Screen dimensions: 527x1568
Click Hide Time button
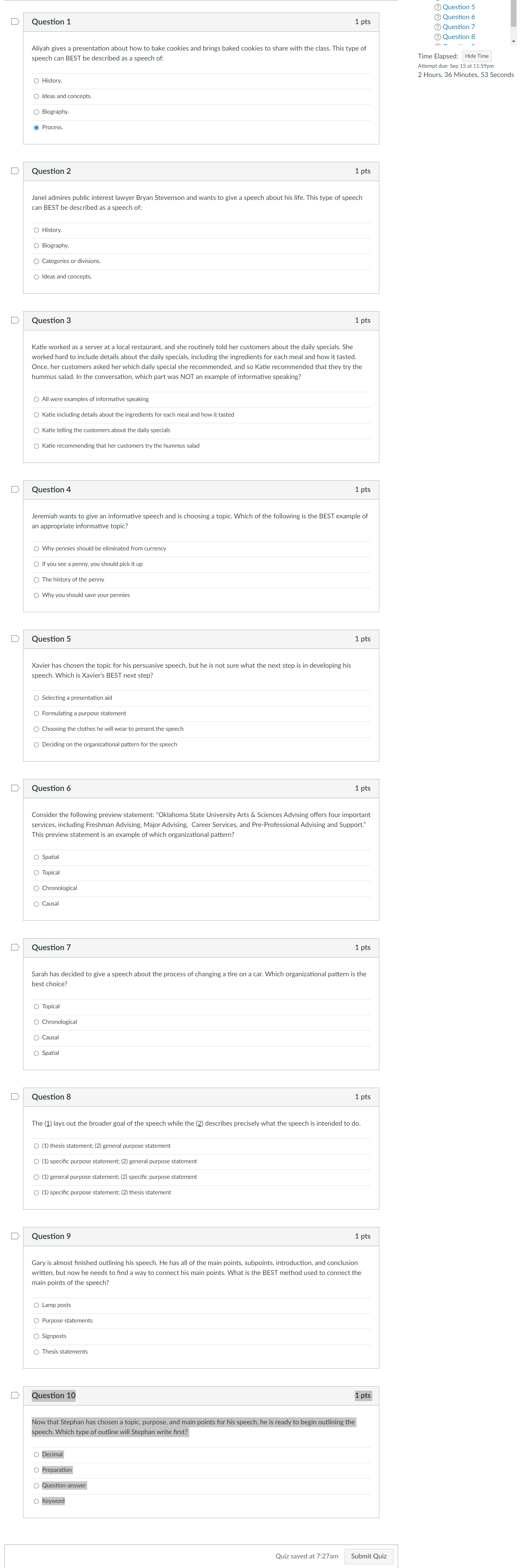tap(476, 56)
